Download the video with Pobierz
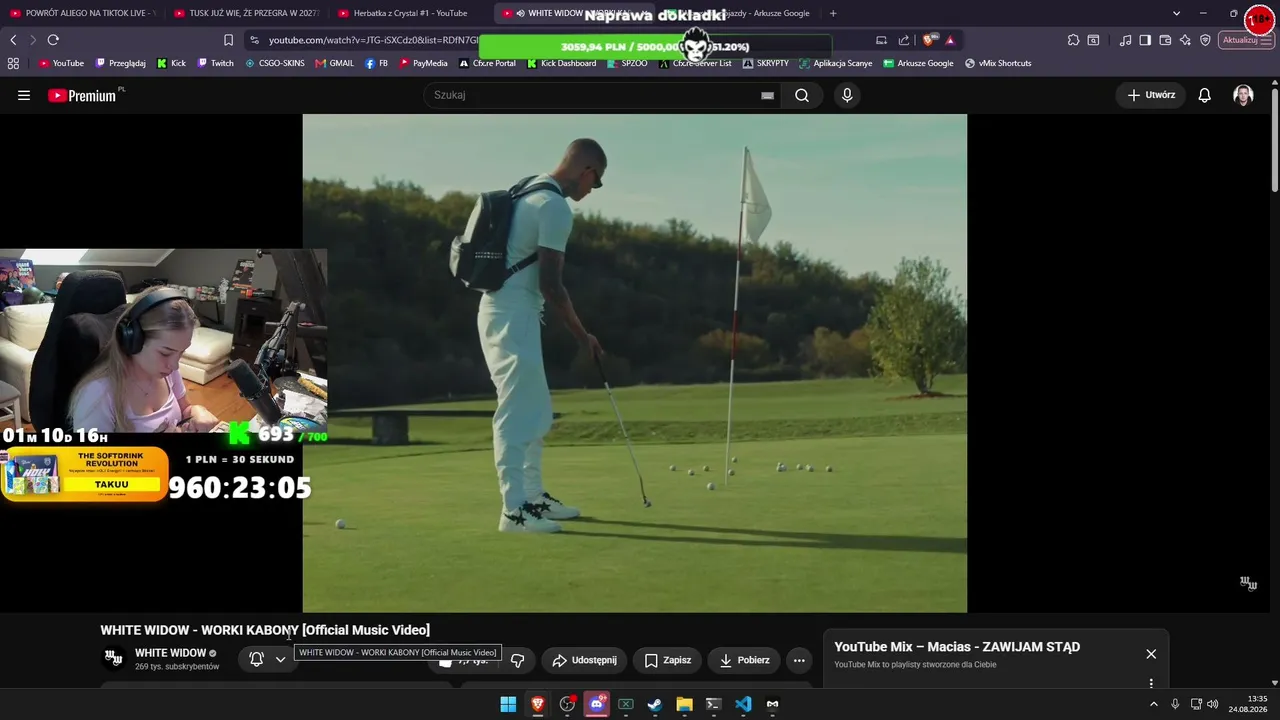The image size is (1280, 720). coord(745,660)
